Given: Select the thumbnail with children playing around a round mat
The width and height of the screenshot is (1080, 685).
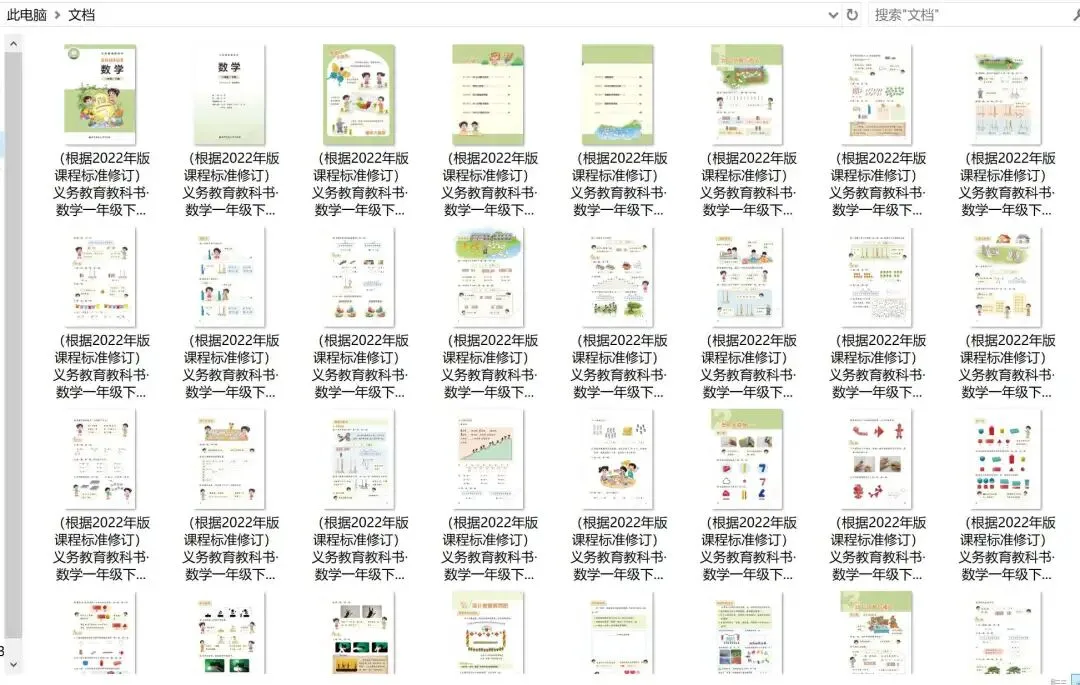Looking at the screenshot, I should [617, 459].
